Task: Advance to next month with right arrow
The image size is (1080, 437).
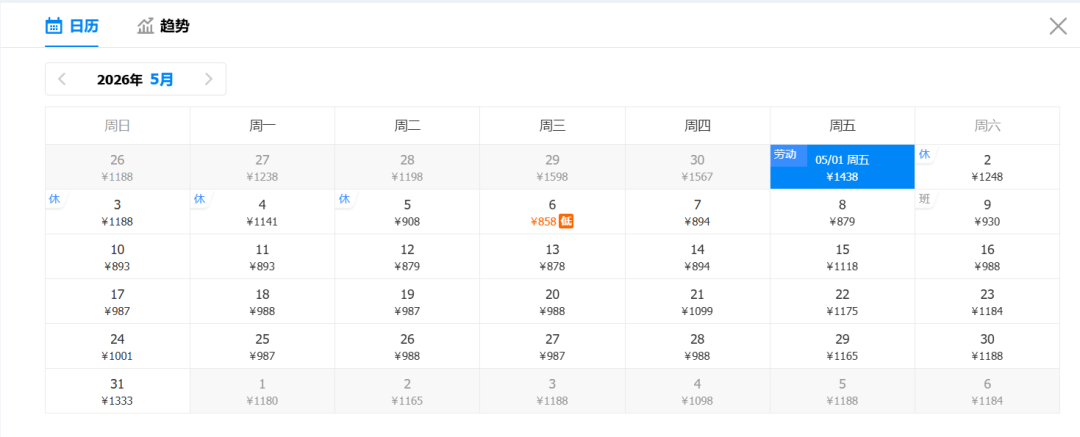Action: coord(208,79)
